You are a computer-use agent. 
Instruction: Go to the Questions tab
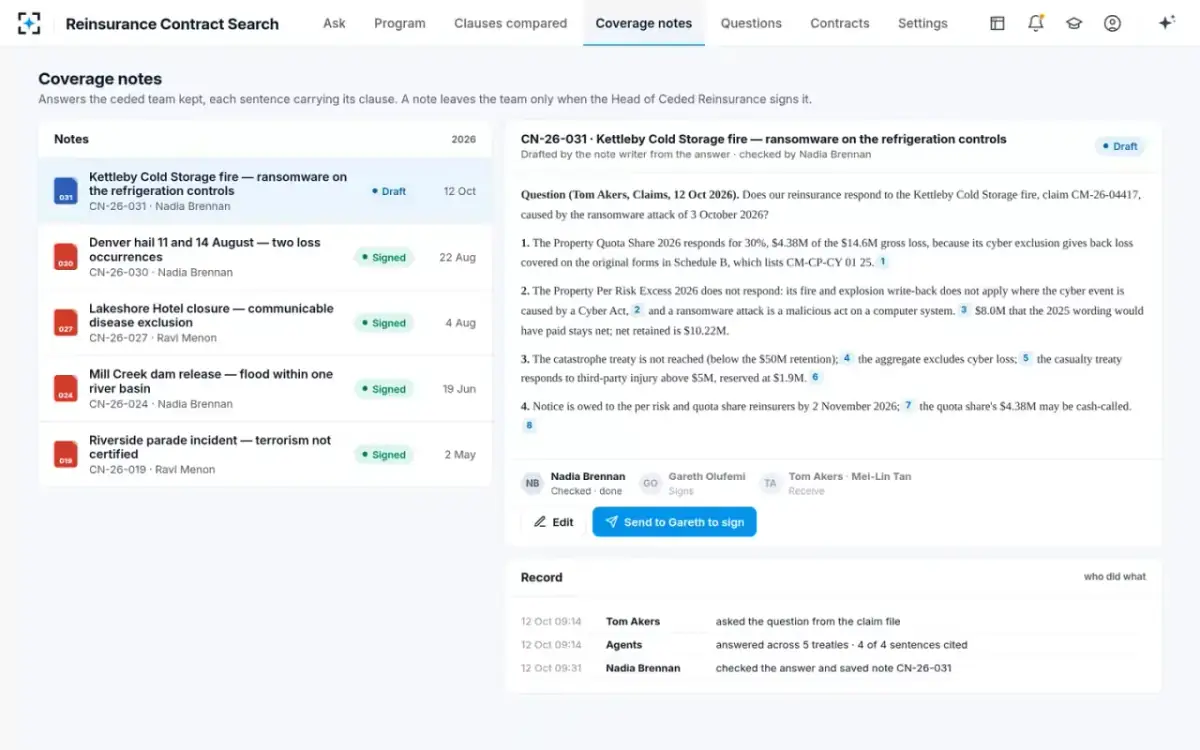pos(751,23)
